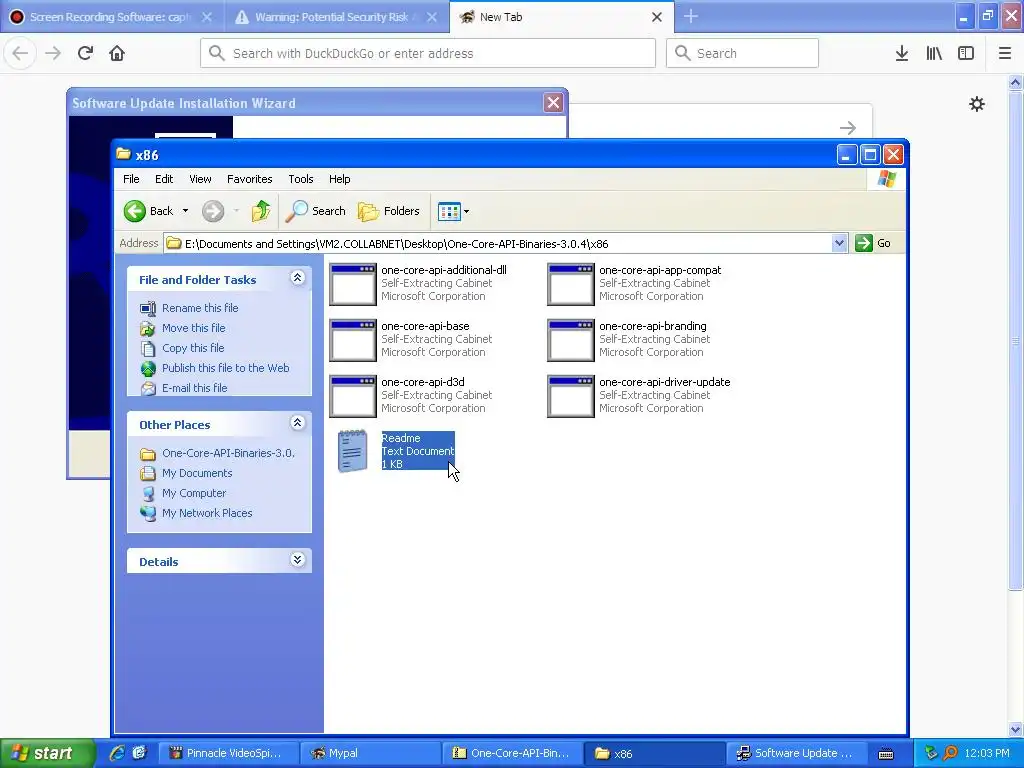Open My Documents in Other Places
This screenshot has width=1024, height=768.
click(x=197, y=473)
